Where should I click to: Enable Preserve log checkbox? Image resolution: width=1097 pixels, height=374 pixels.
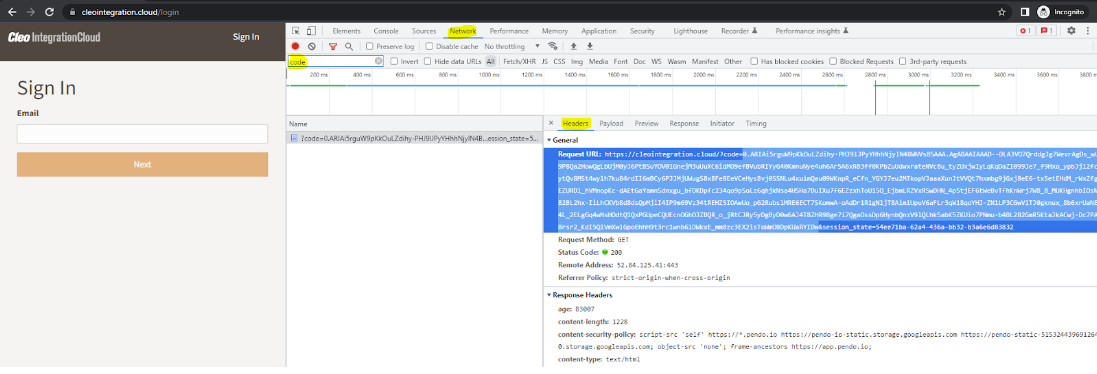click(369, 46)
